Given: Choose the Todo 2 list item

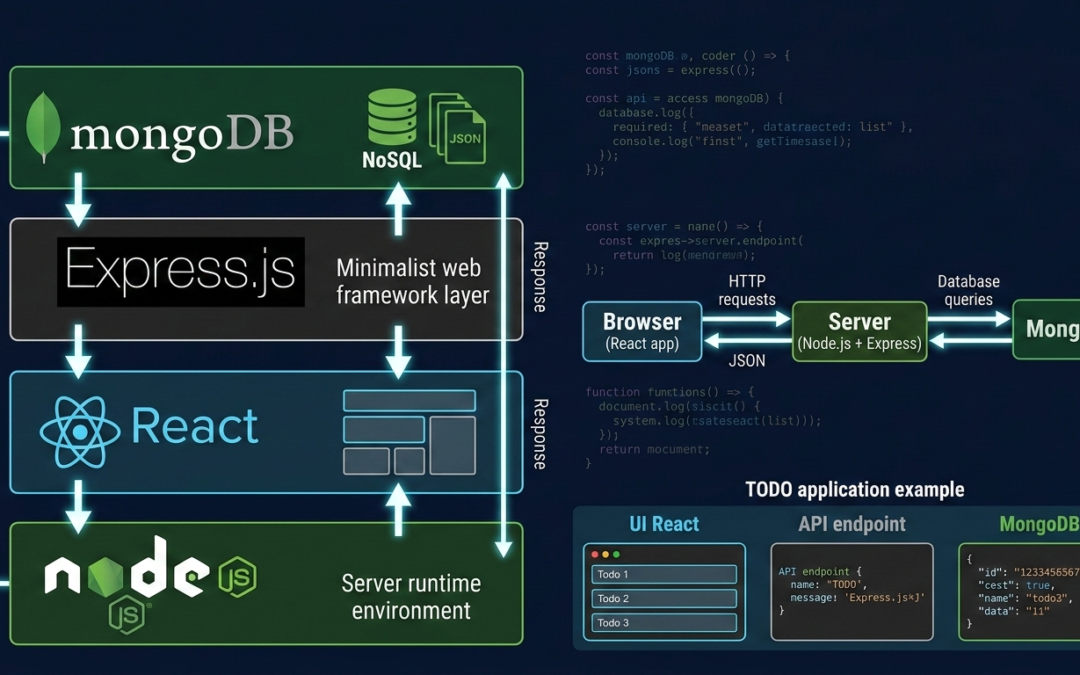Looking at the screenshot, I should tap(663, 599).
